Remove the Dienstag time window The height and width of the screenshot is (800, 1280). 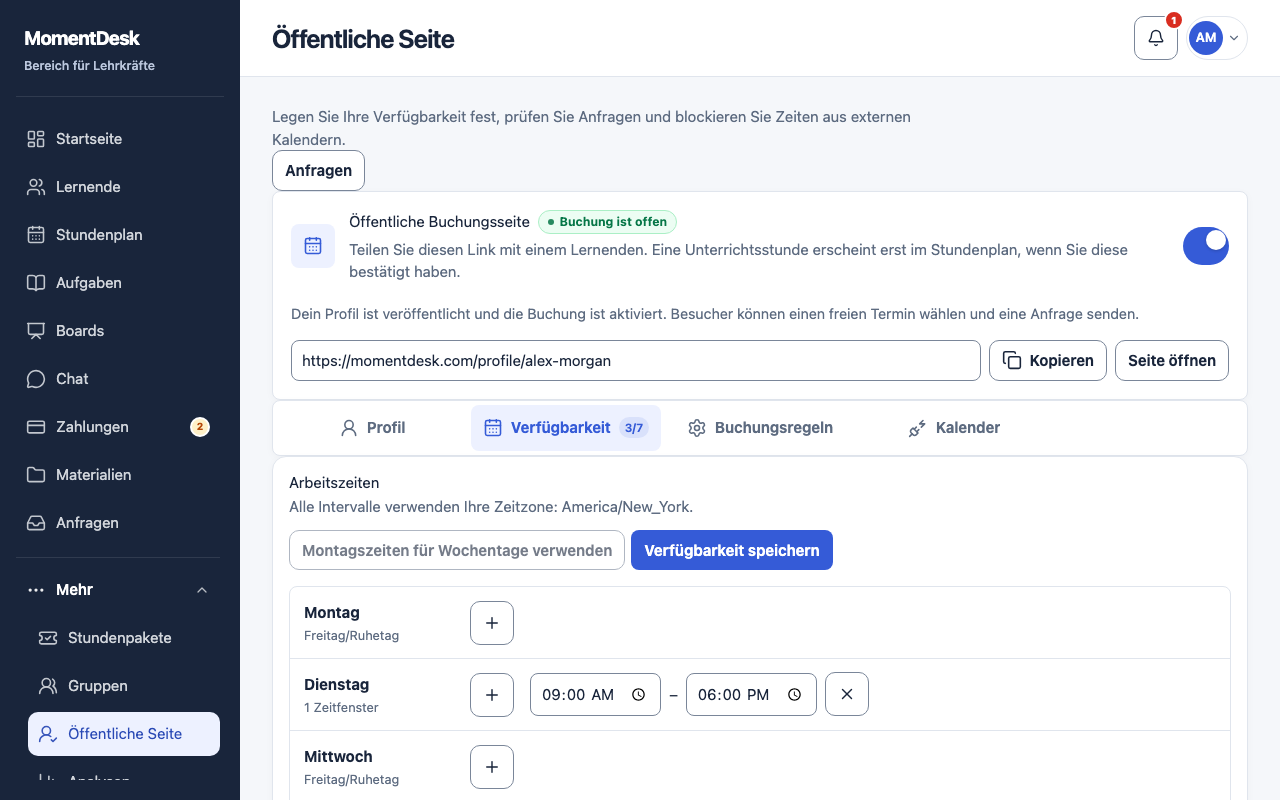tap(847, 695)
